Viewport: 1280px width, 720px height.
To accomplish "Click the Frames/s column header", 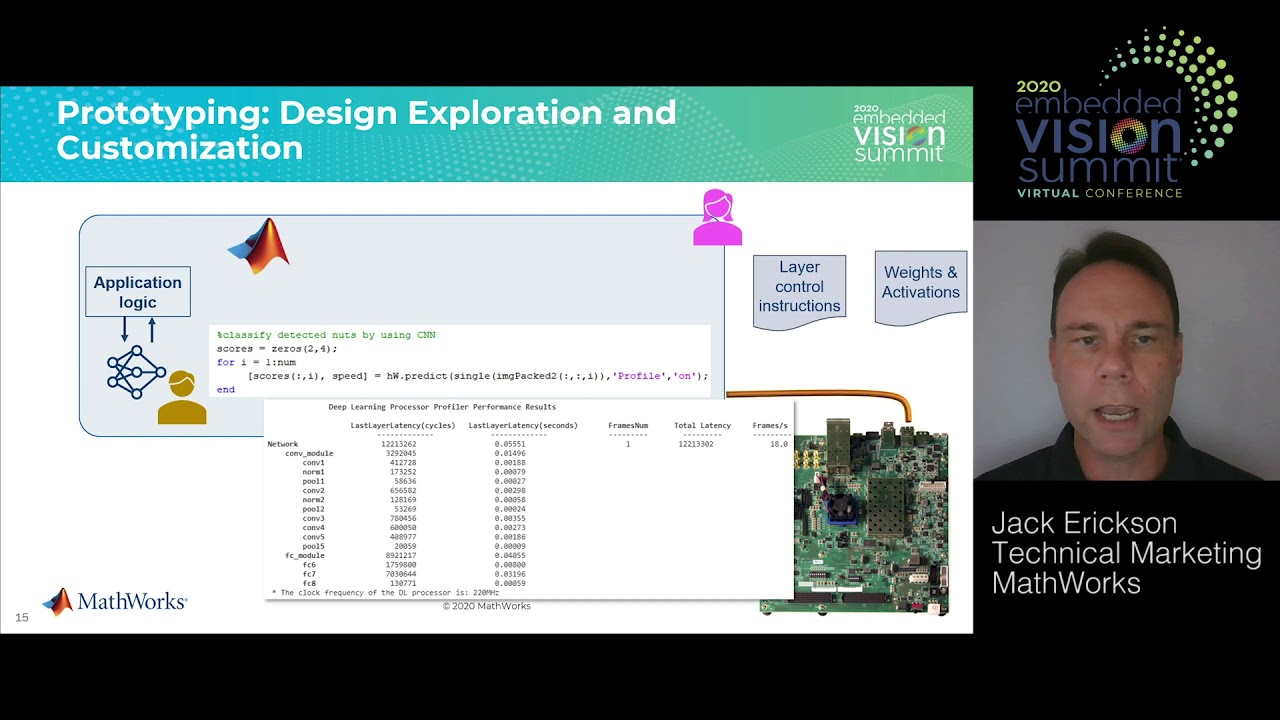I will (770, 426).
